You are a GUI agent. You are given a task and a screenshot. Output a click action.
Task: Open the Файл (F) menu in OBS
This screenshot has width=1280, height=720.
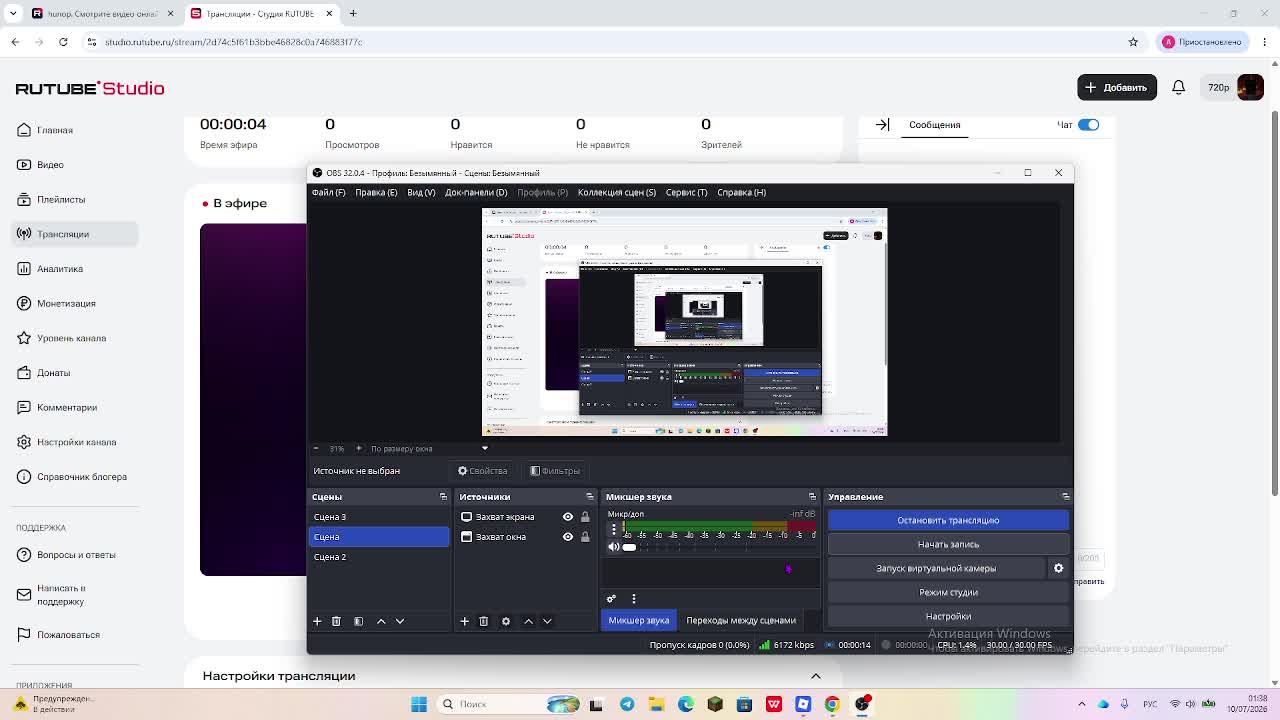click(x=328, y=192)
